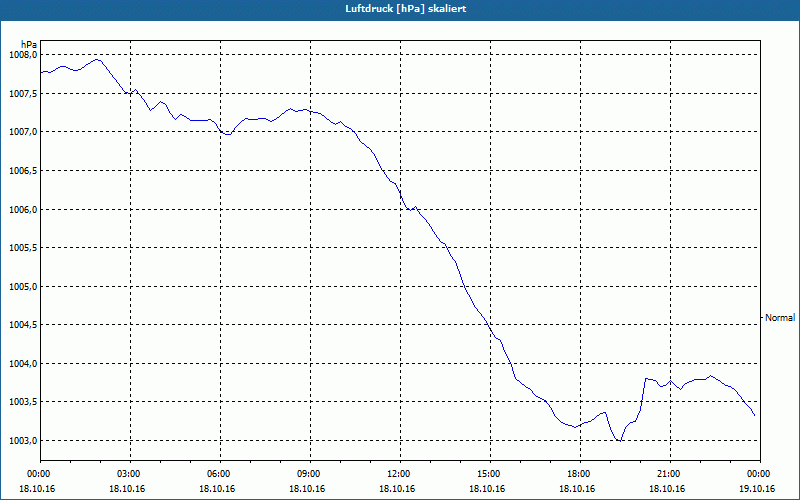Click the 15:00 time label

coord(490,474)
